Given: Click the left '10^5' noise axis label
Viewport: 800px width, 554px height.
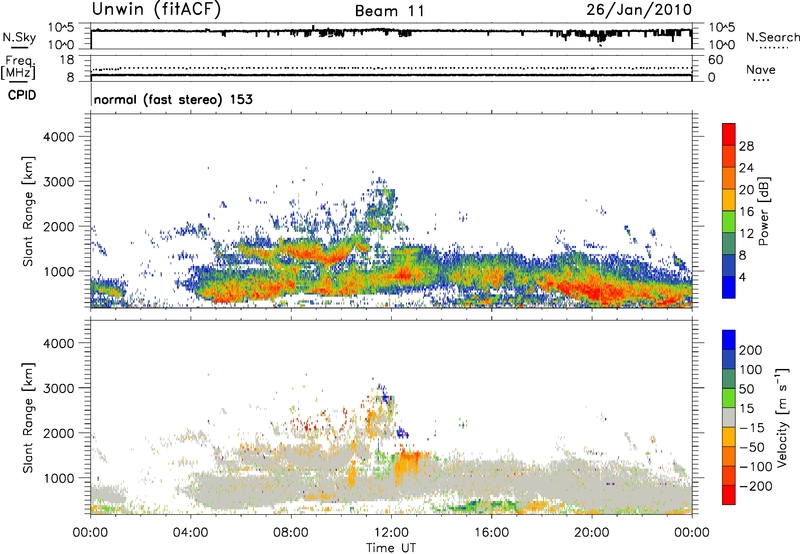Looking at the screenshot, I should pyautogui.click(x=61, y=28).
